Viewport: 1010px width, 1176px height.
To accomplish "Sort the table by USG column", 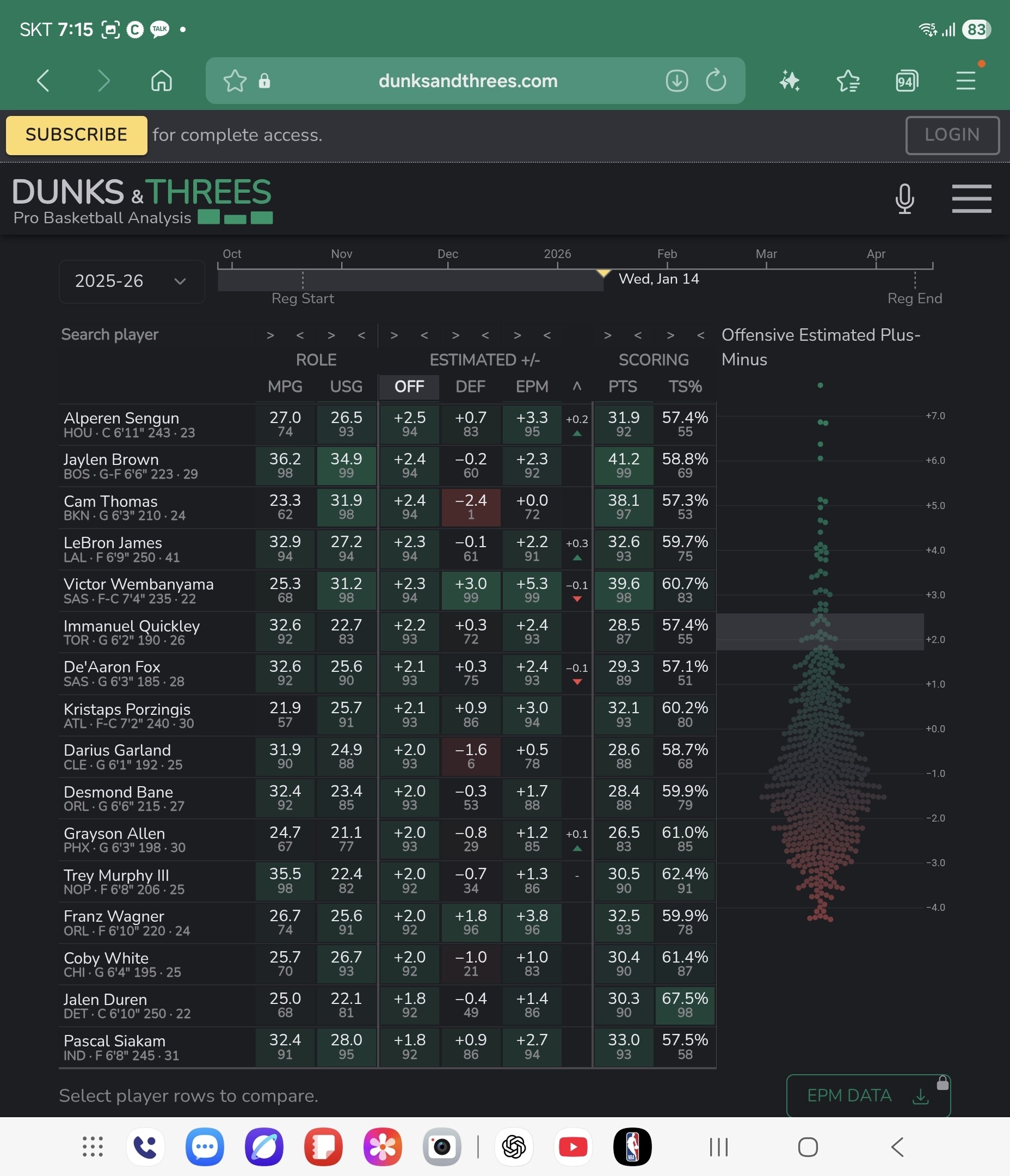I will pos(346,387).
